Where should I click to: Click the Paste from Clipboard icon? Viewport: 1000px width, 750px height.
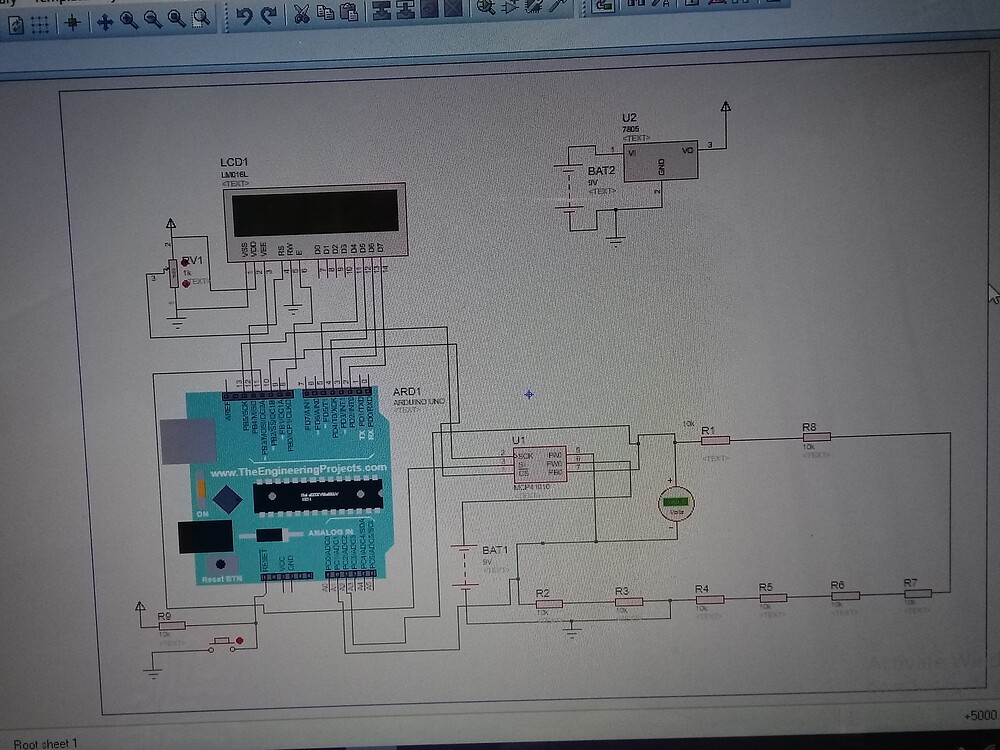pyautogui.click(x=350, y=18)
